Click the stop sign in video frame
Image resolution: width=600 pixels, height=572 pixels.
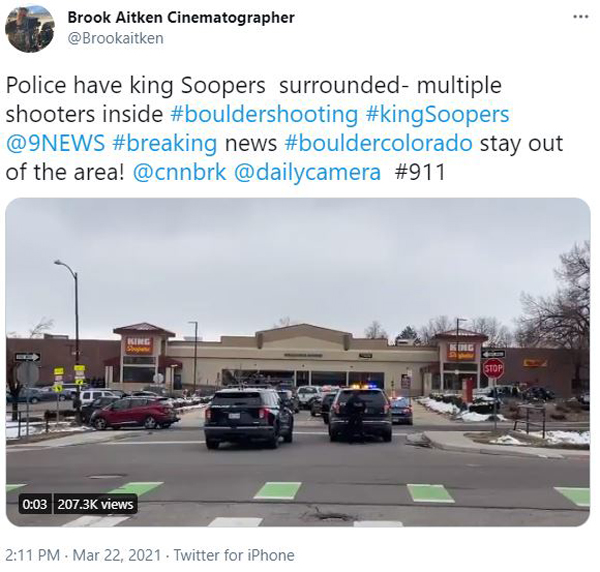coord(493,369)
